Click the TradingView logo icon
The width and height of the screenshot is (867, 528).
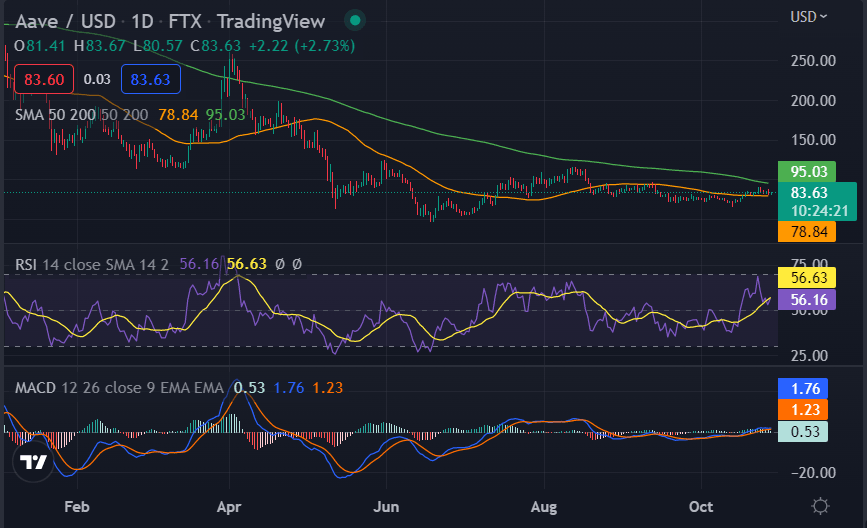(35, 462)
